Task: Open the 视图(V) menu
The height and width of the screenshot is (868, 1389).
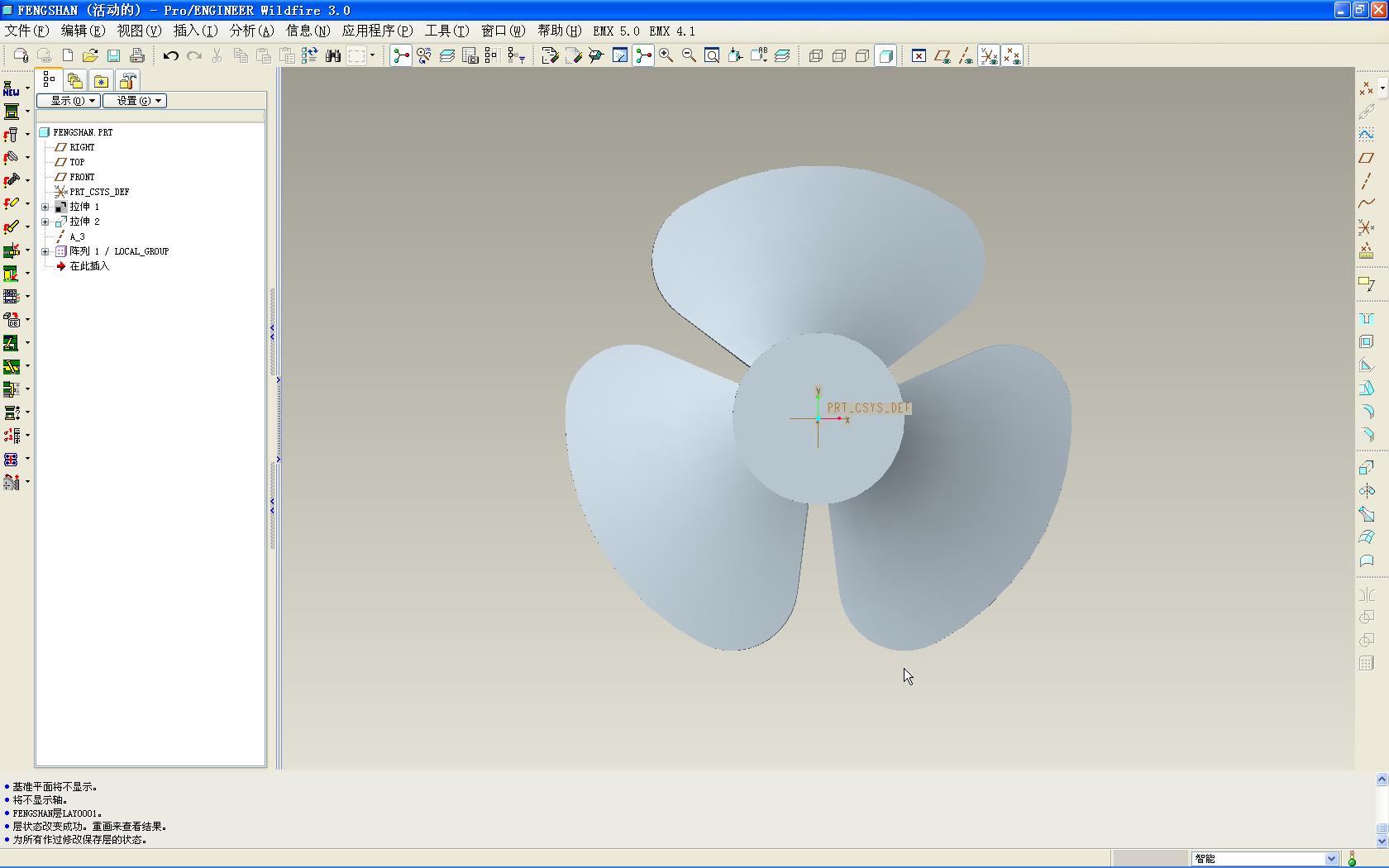Action: click(x=139, y=31)
